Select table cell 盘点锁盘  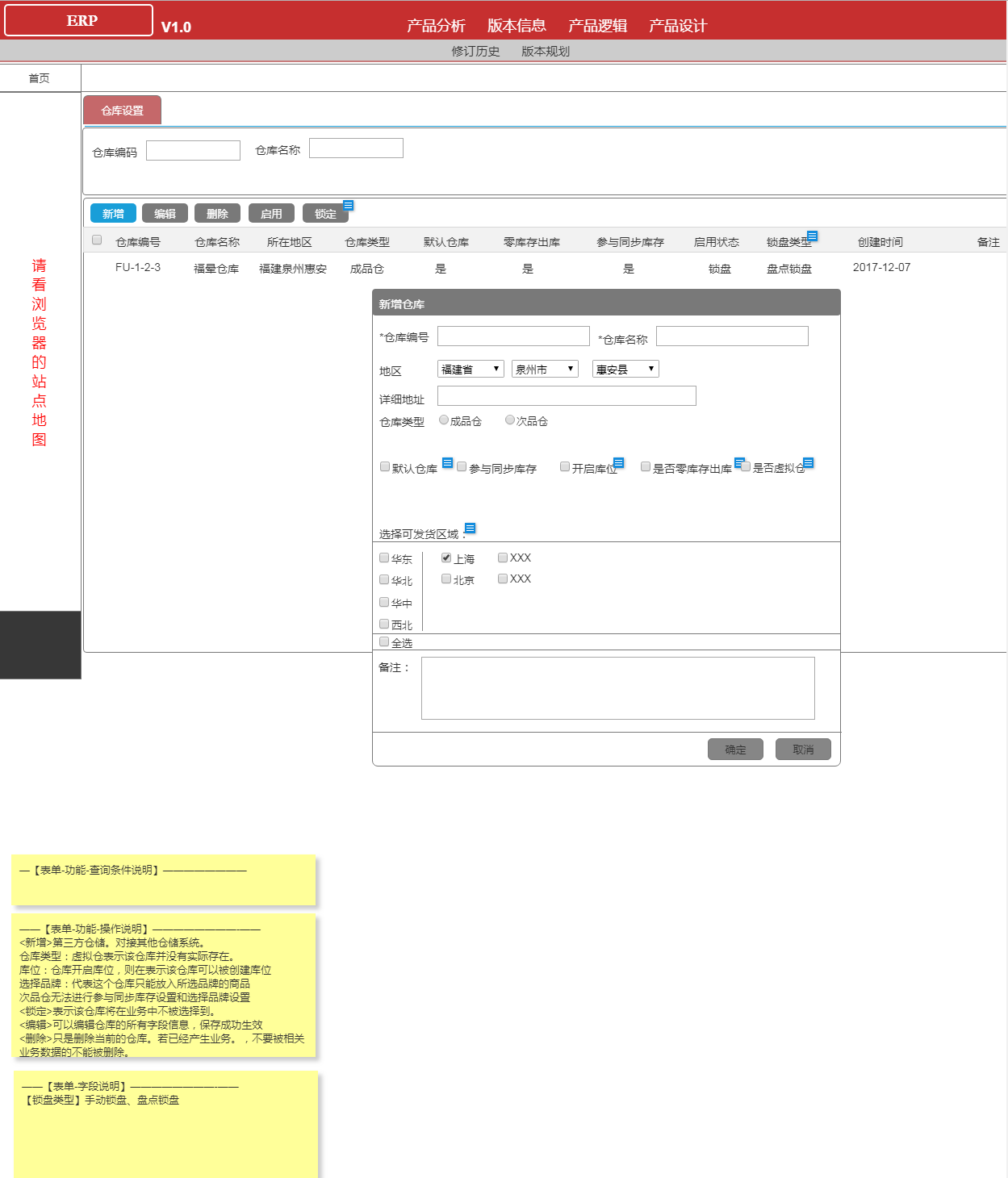pos(789,269)
